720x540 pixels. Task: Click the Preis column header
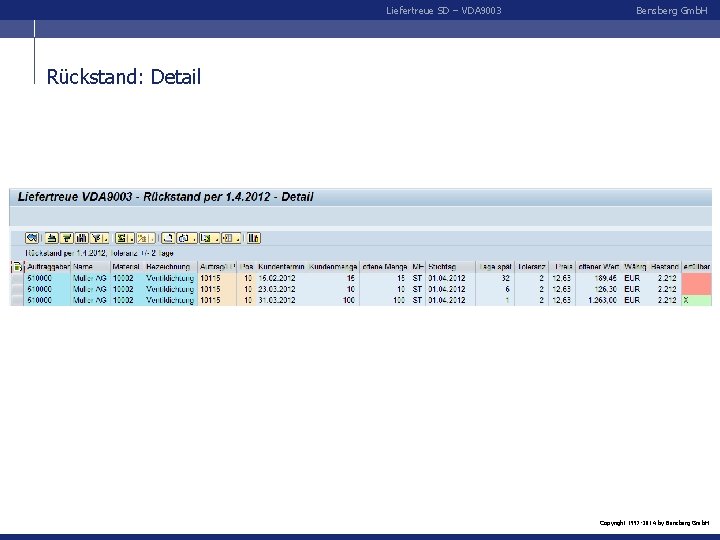[x=562, y=266]
